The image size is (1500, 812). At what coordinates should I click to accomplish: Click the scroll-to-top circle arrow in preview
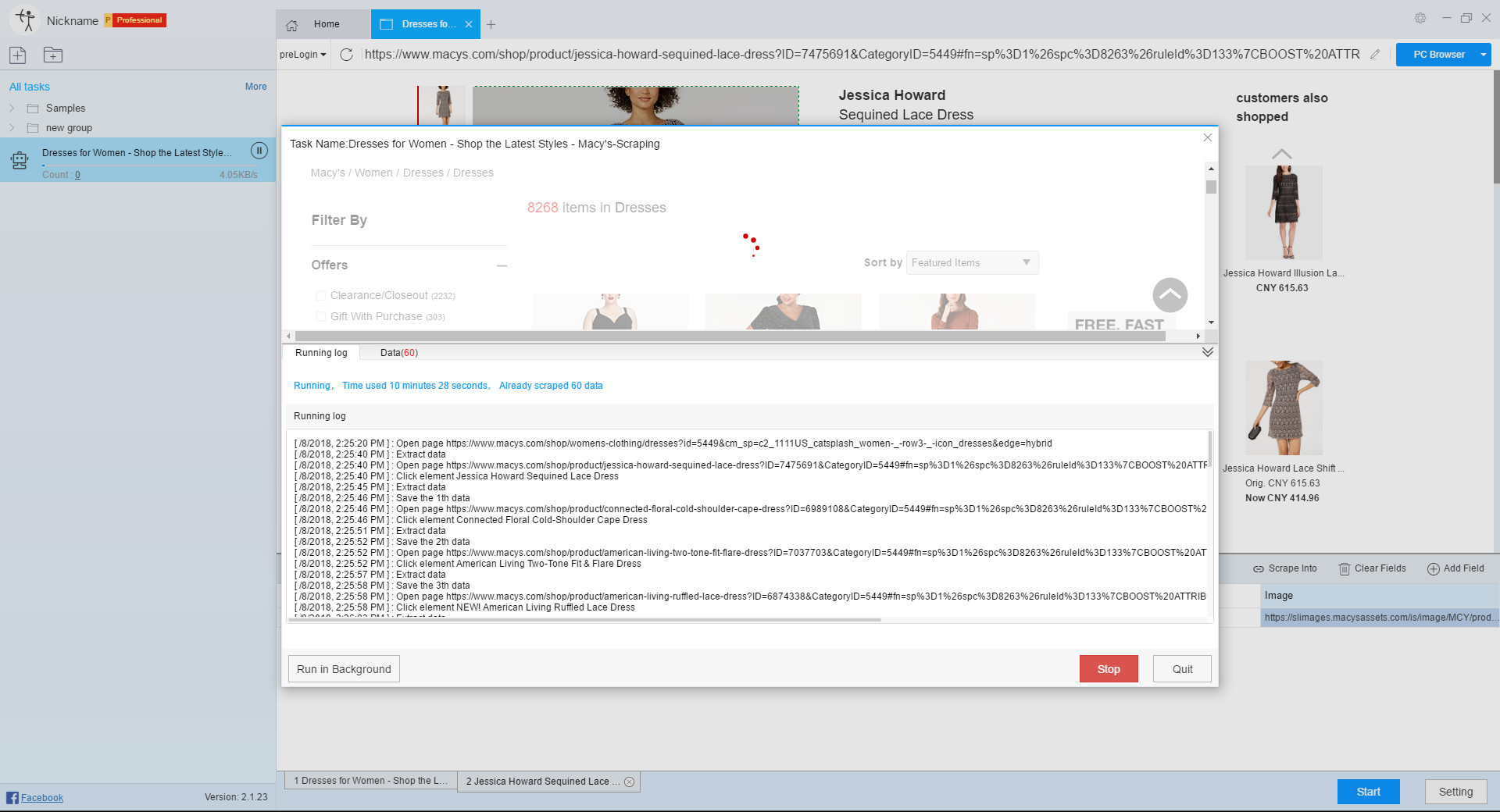point(1170,295)
